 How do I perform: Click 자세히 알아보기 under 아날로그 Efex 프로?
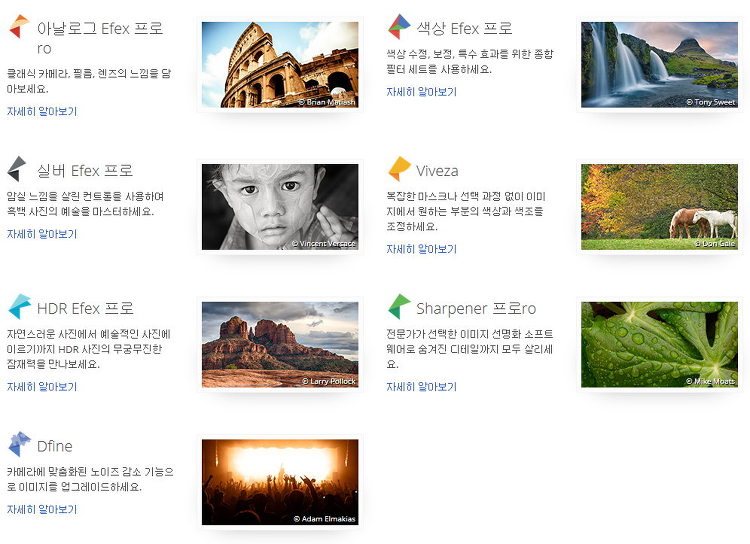coord(42,112)
